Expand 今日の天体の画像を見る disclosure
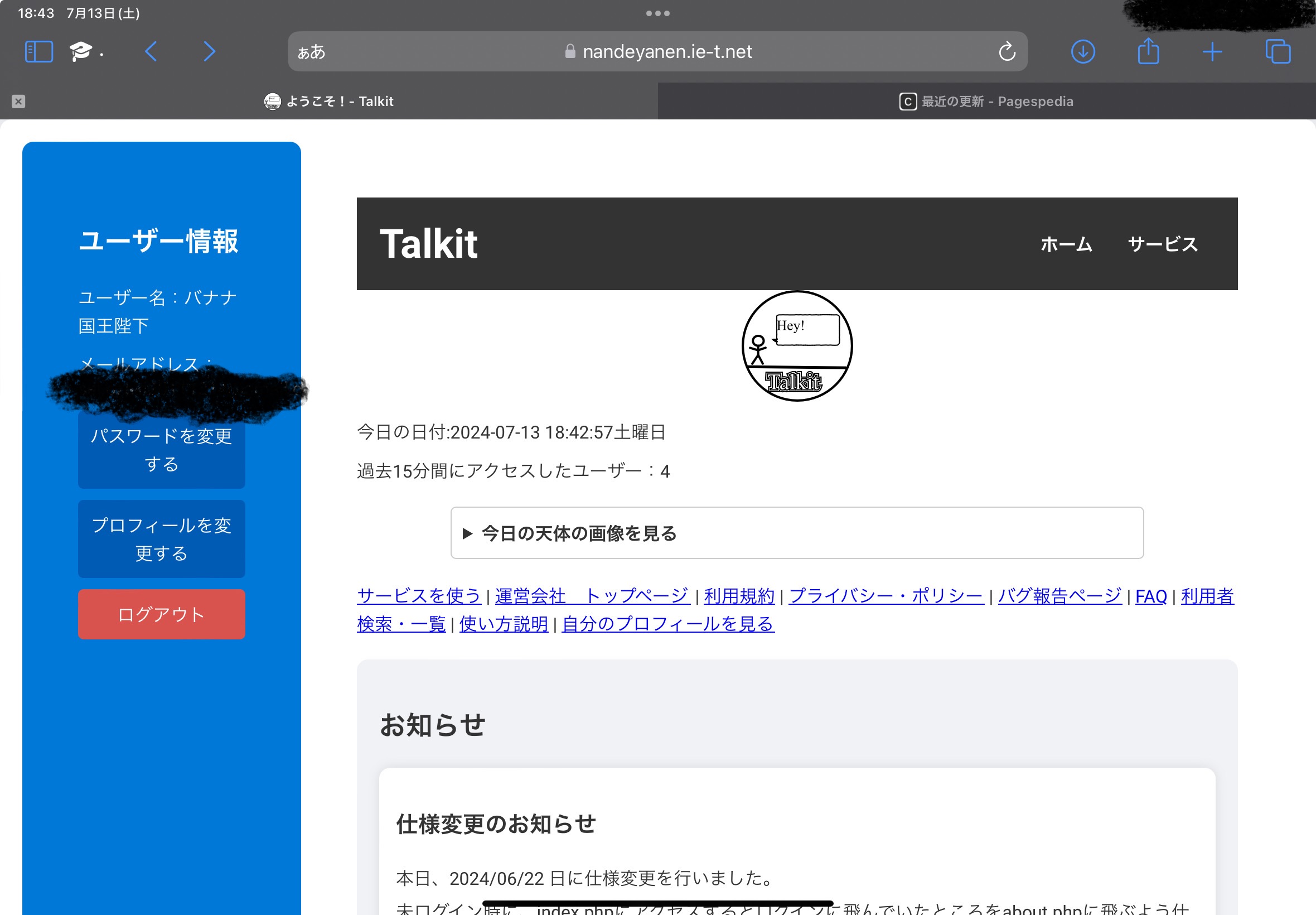The width and height of the screenshot is (1316, 915). pos(797,533)
